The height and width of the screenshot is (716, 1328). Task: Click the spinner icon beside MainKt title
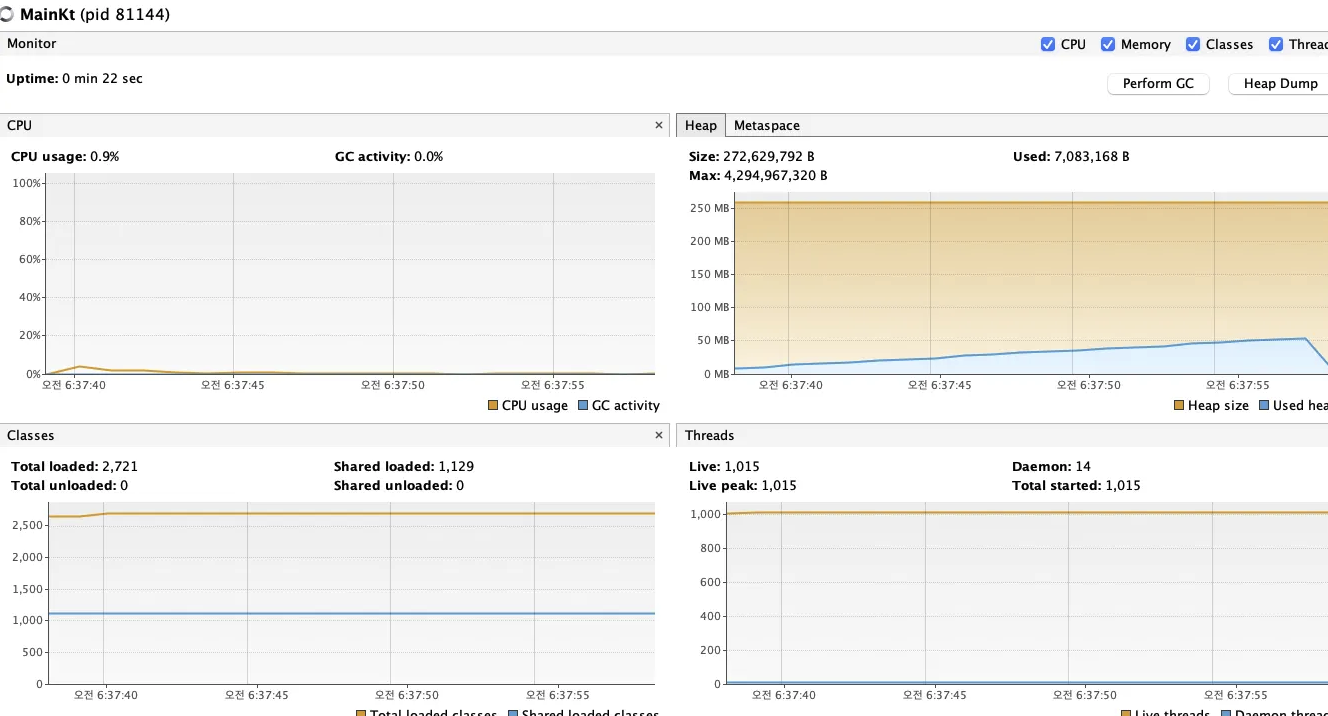(x=8, y=15)
